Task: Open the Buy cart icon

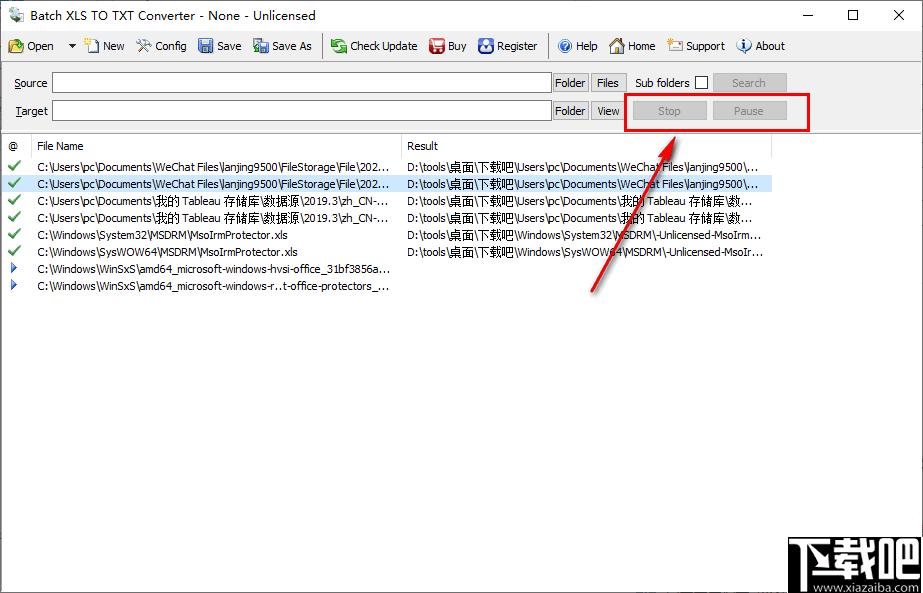Action: (x=437, y=46)
